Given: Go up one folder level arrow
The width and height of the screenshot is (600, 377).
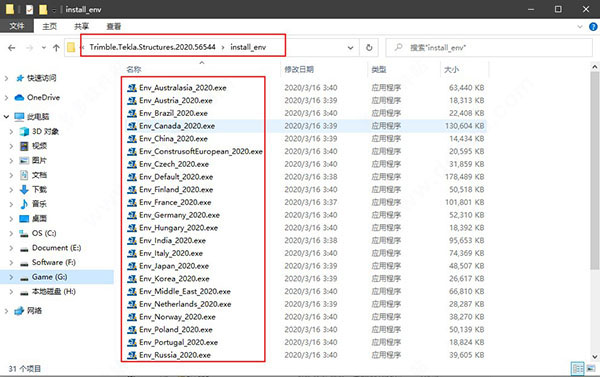Looking at the screenshot, I should tap(56, 48).
